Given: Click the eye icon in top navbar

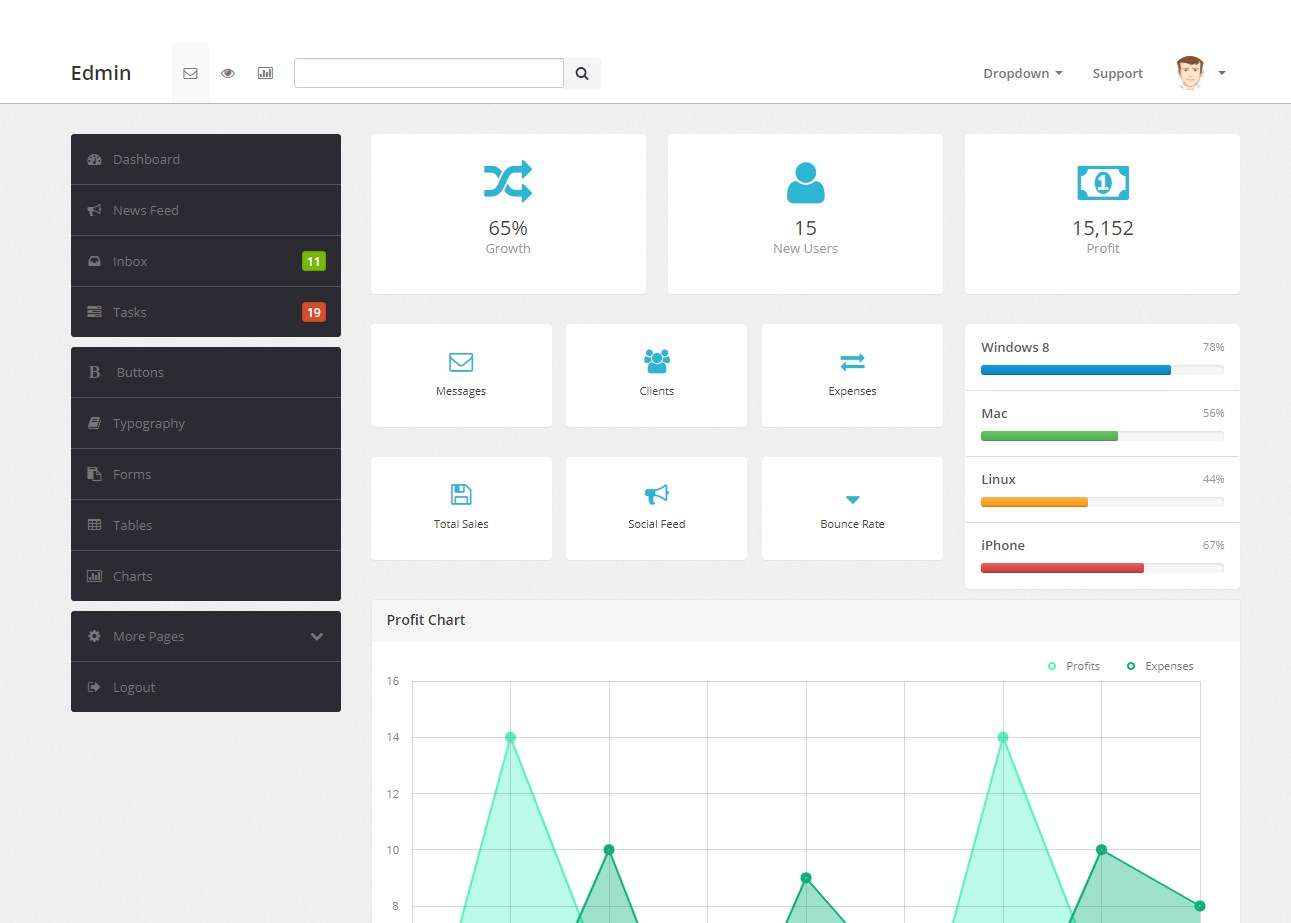Looking at the screenshot, I should coord(228,73).
